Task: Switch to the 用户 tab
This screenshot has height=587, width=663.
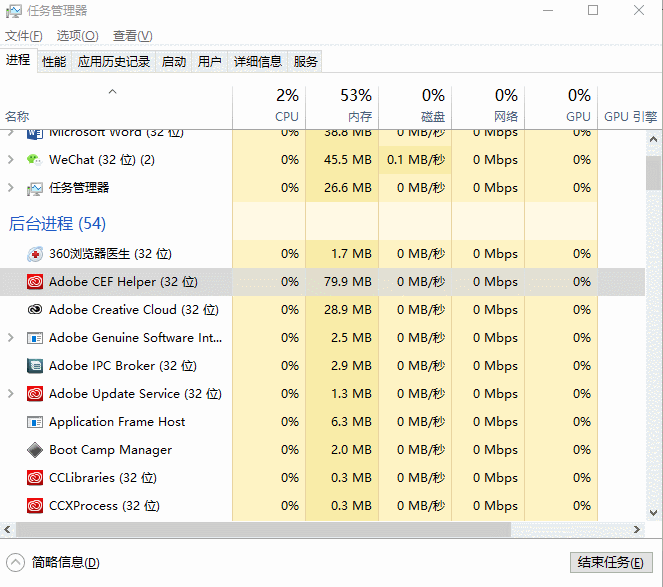Action: [210, 62]
